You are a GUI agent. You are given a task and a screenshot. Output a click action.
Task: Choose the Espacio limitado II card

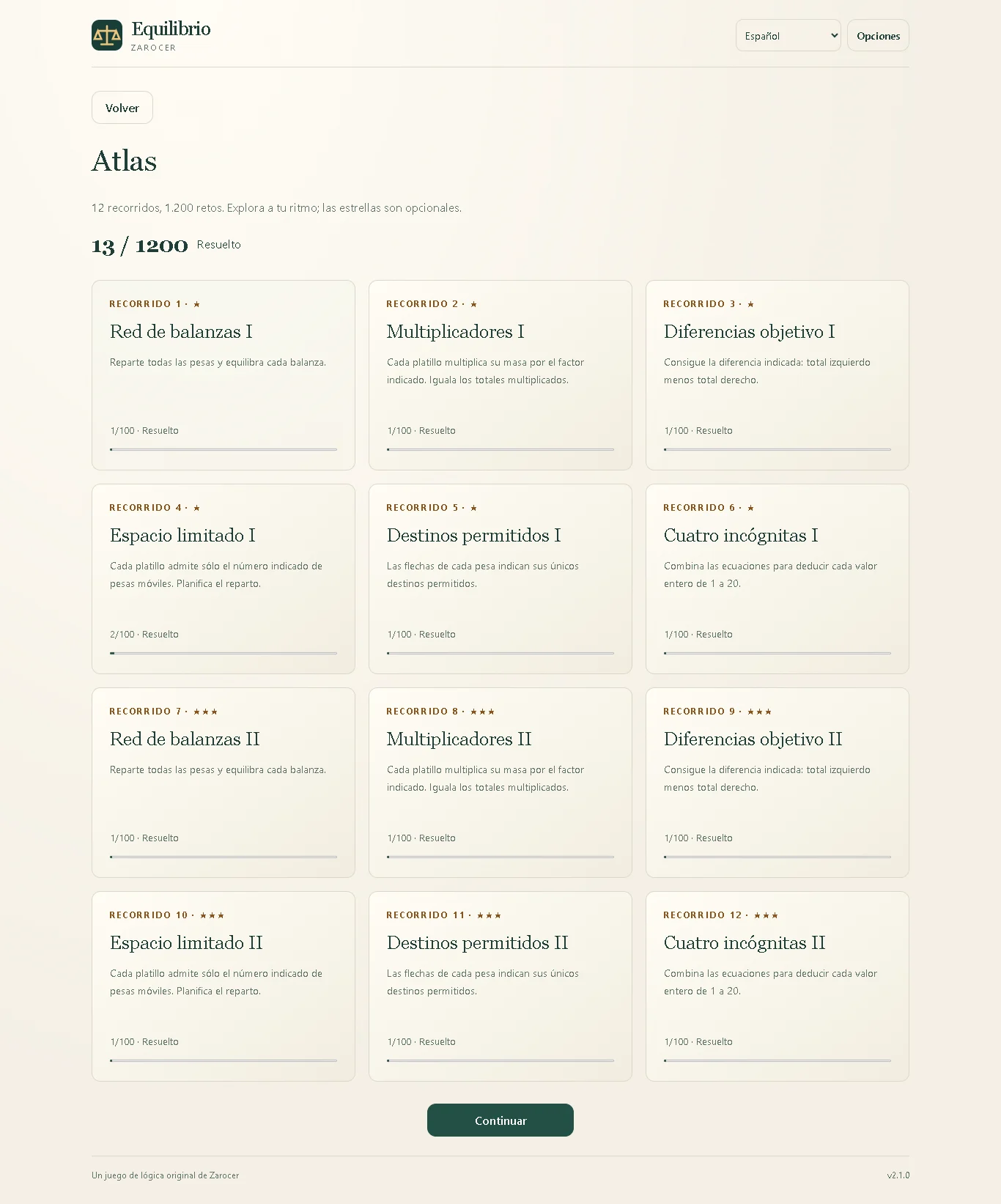[224, 986]
